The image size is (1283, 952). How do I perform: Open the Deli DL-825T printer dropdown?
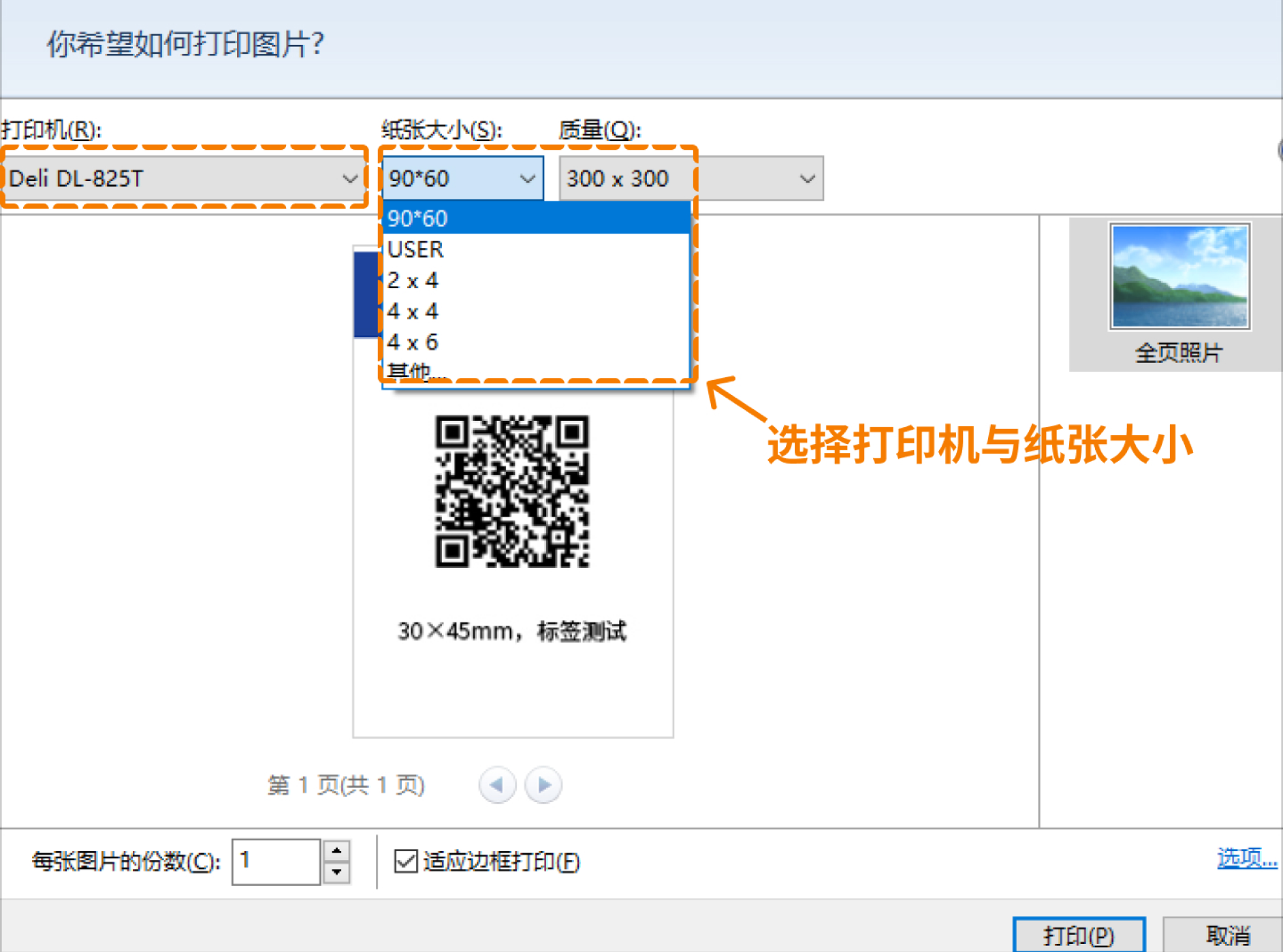(184, 178)
